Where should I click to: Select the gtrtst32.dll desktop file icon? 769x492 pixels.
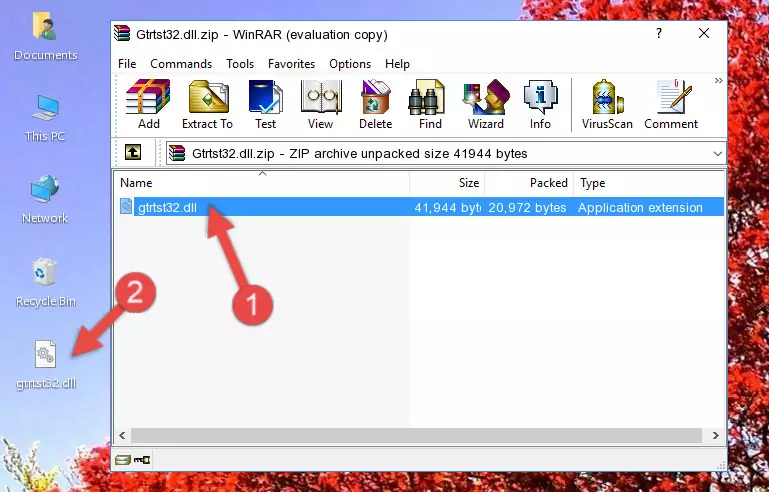coord(46,364)
